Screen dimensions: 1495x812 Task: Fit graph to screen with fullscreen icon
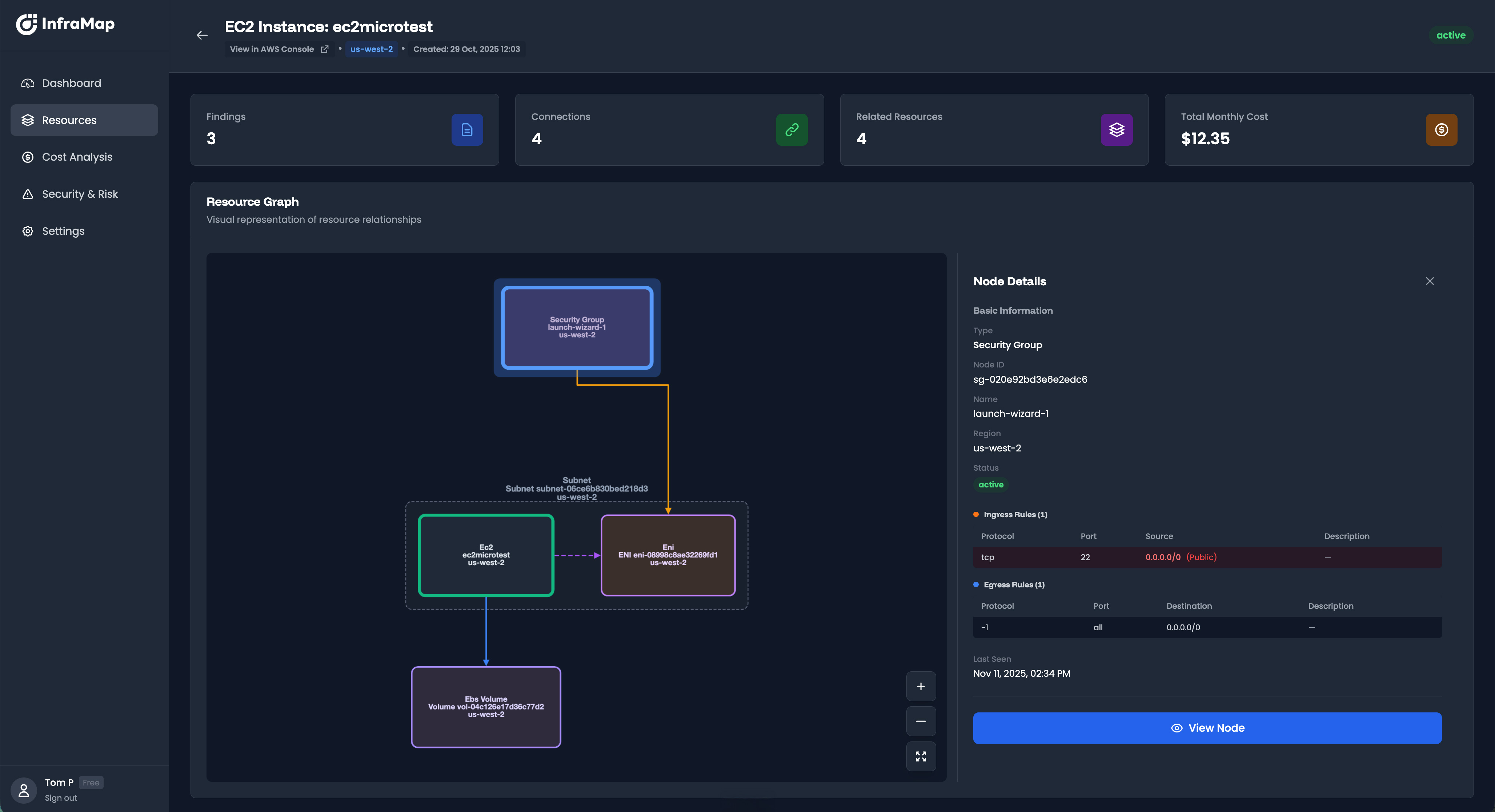(921, 756)
